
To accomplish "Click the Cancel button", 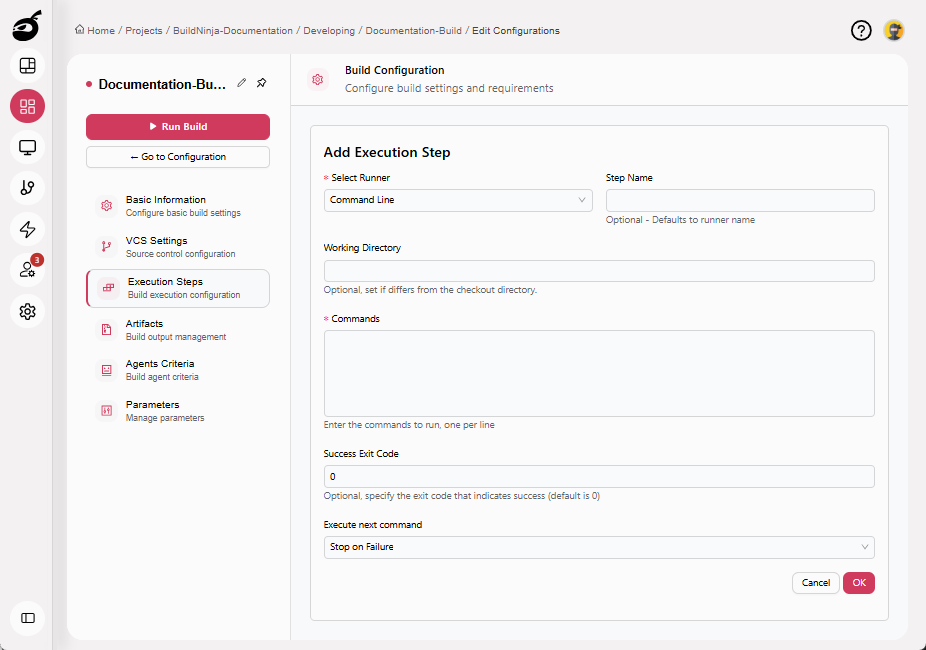I will pyautogui.click(x=815, y=583).
